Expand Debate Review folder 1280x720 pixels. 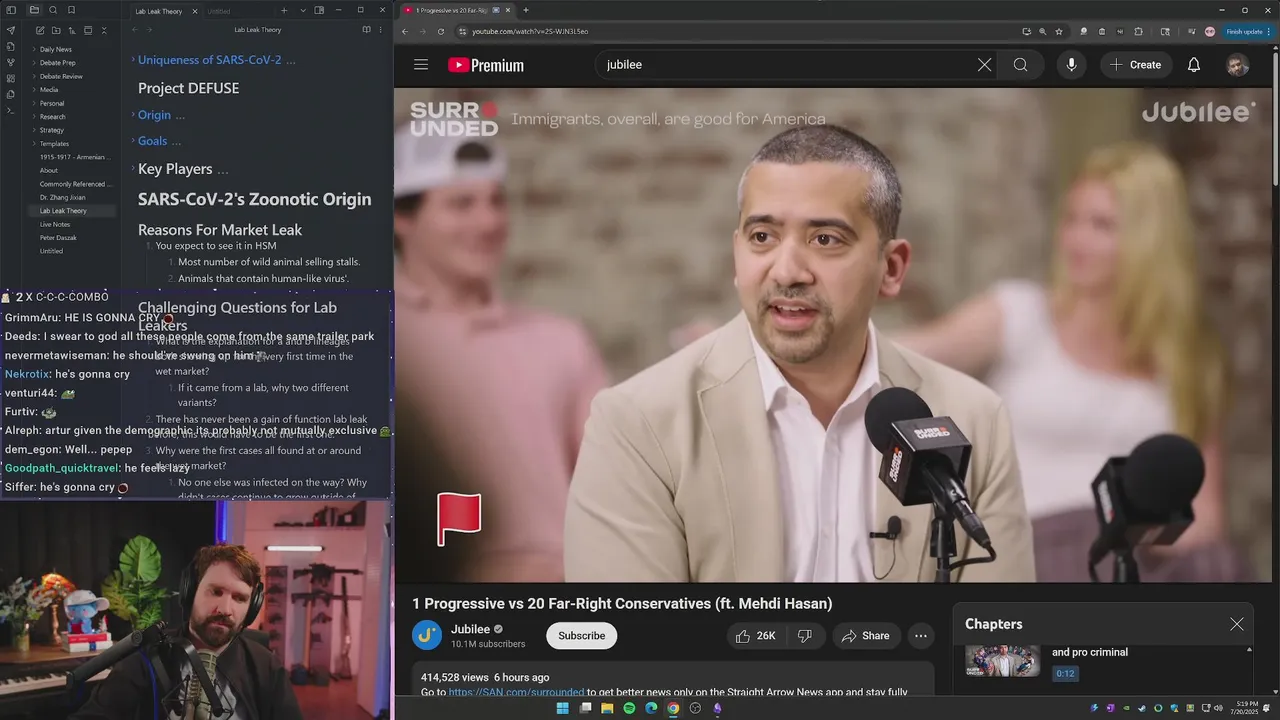click(x=61, y=76)
